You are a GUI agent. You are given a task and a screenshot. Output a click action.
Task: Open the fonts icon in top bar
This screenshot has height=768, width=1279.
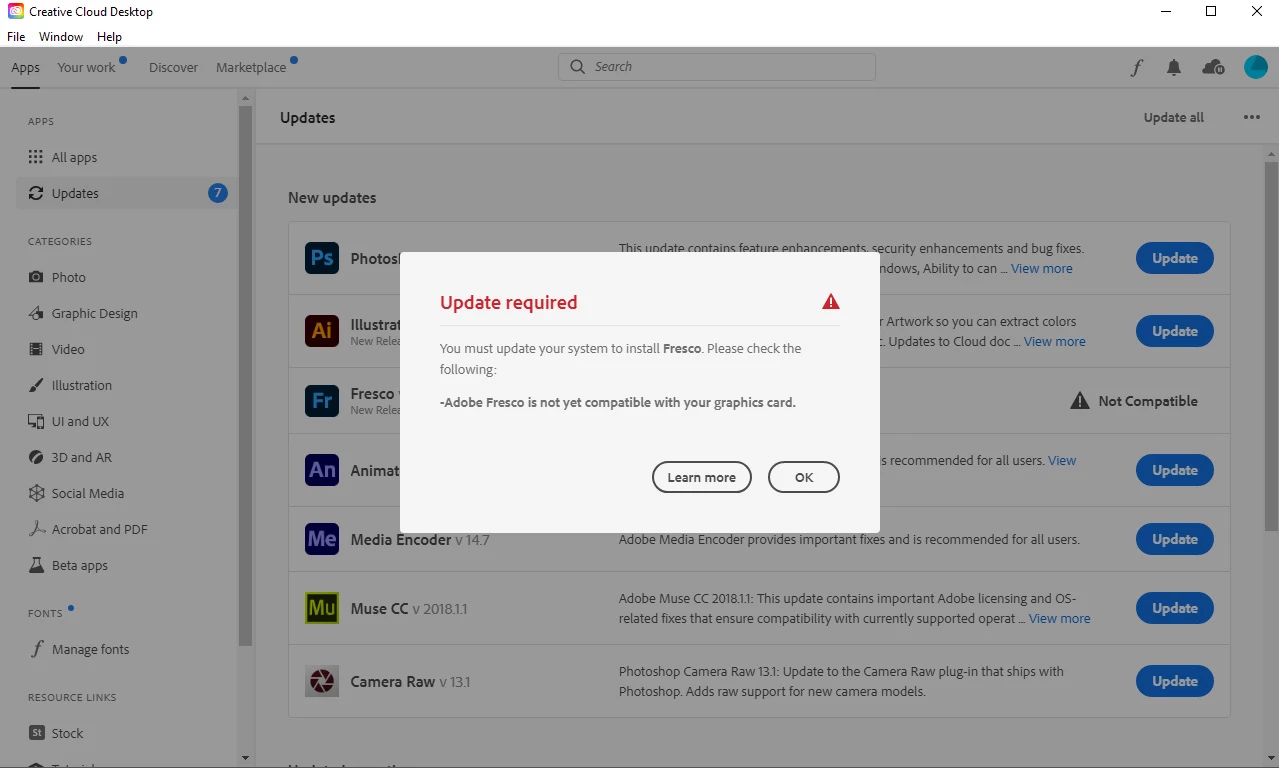[x=1136, y=67]
